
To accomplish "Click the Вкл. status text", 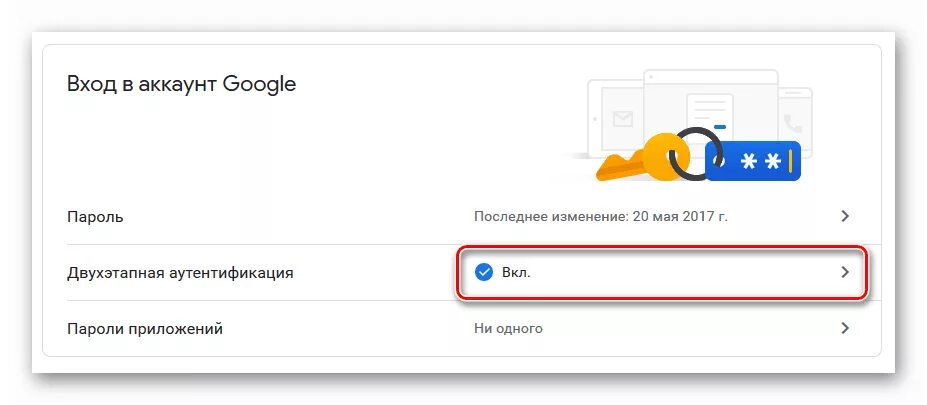I will [516, 272].
